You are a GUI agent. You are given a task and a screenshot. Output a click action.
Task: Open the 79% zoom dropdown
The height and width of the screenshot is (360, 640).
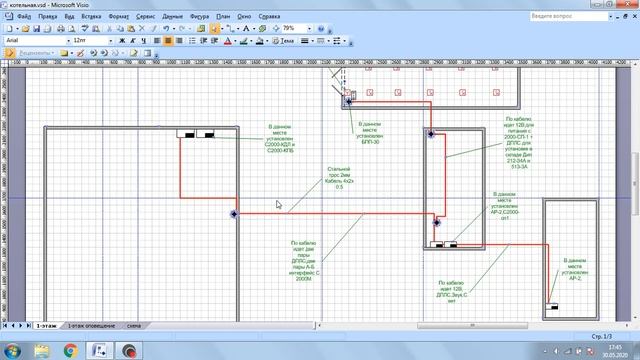pyautogui.click(x=309, y=29)
